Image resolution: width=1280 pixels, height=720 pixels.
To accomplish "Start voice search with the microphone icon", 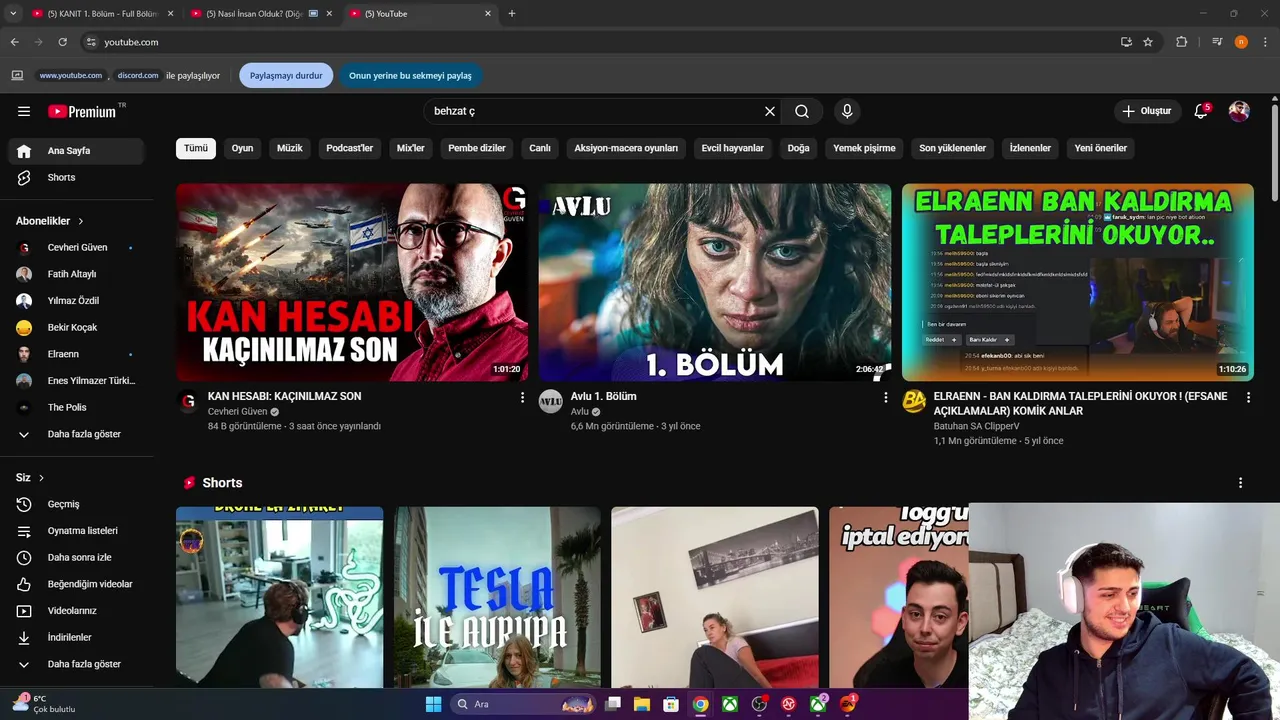I will click(x=847, y=111).
